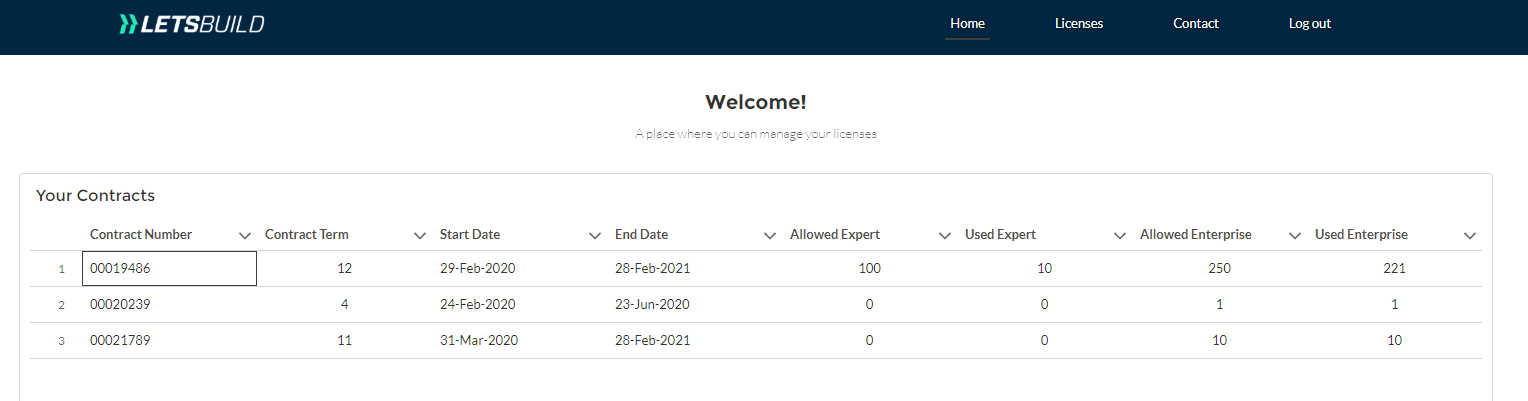Open the Contact page link
1528x401 pixels.
pos(1196,24)
